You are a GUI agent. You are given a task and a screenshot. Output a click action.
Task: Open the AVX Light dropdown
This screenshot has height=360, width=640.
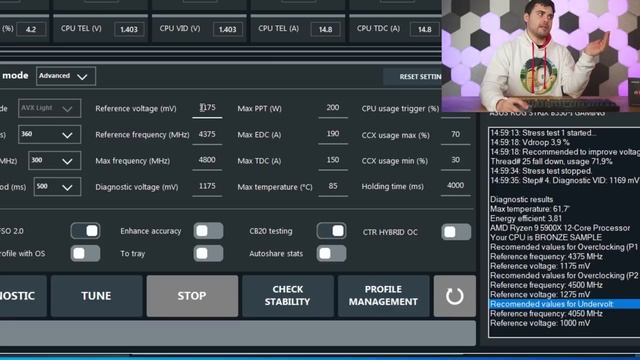[49, 108]
